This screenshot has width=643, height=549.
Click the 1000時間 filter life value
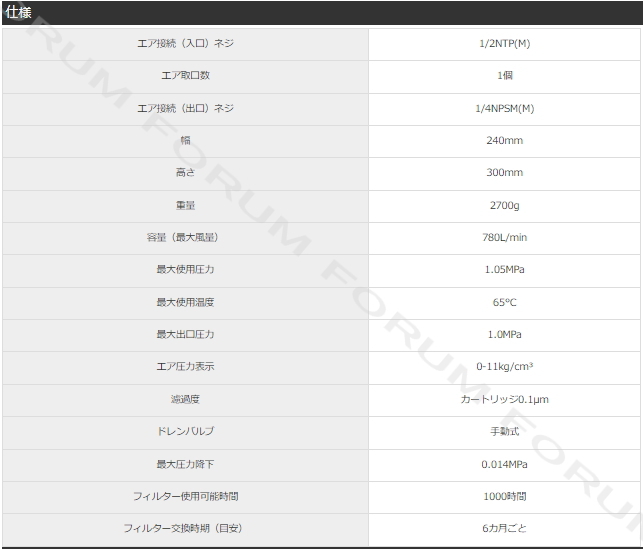[x=505, y=497]
